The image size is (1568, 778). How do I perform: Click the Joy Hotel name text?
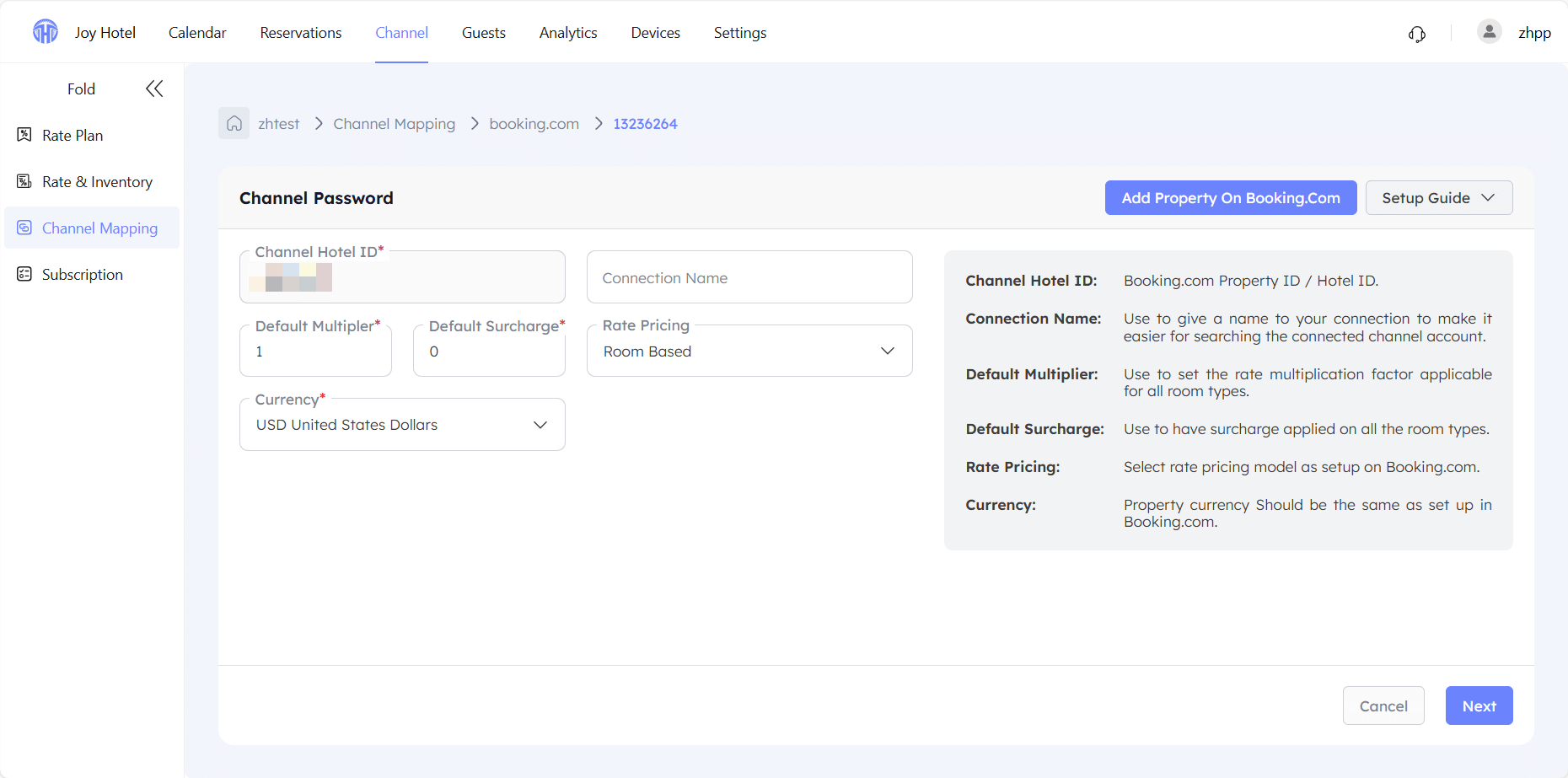tap(105, 33)
